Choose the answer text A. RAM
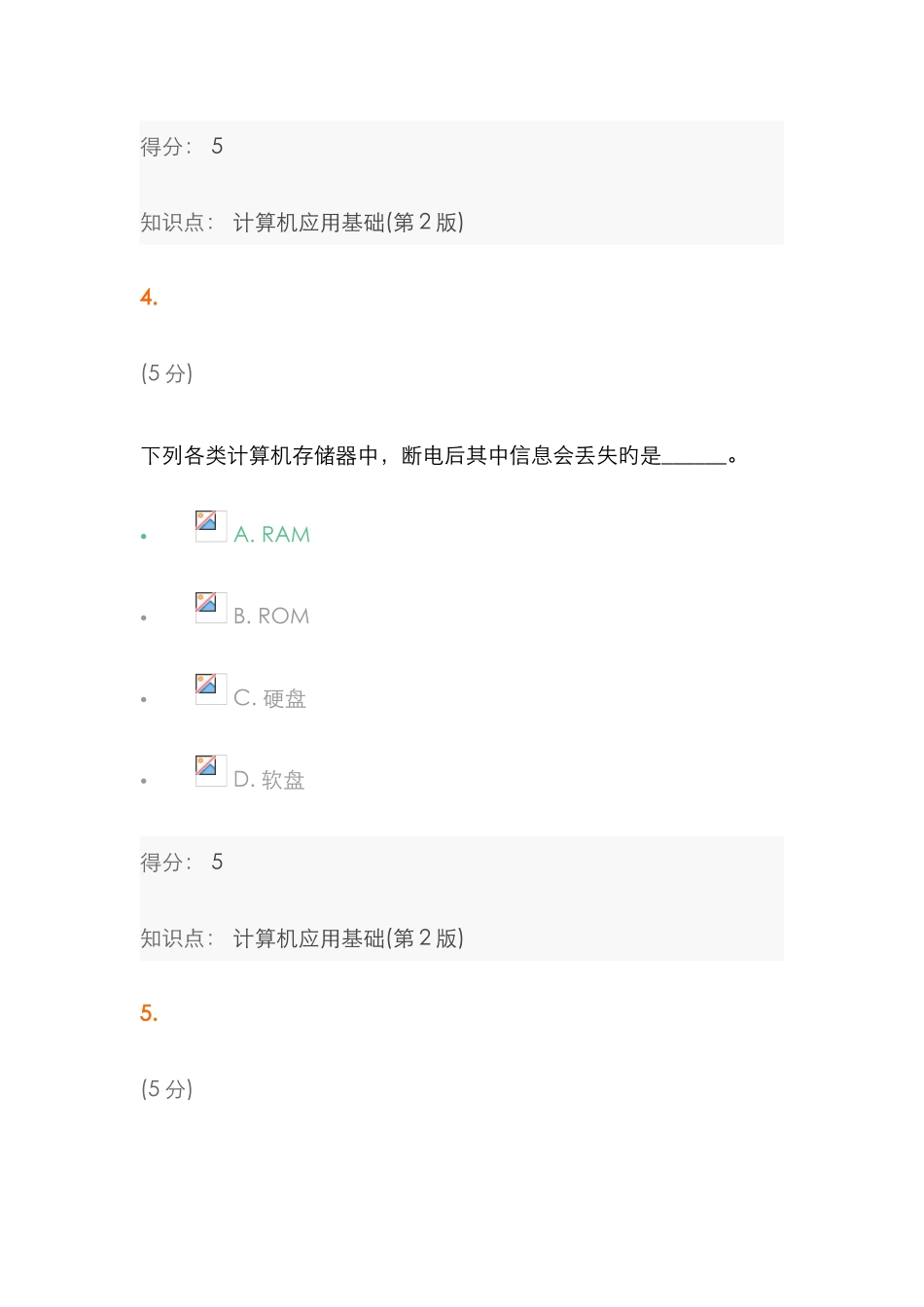Screen dimensions: 924x1307 [272, 535]
